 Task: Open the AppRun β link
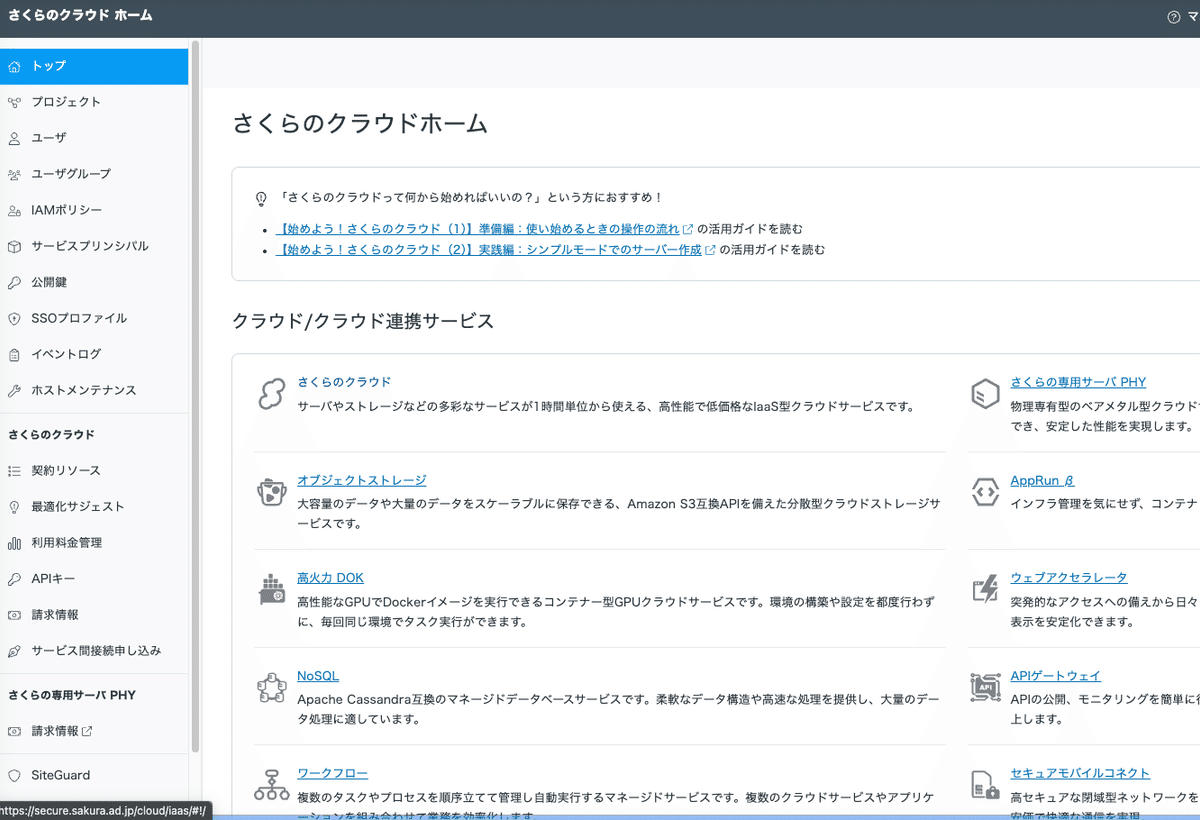tap(1042, 480)
